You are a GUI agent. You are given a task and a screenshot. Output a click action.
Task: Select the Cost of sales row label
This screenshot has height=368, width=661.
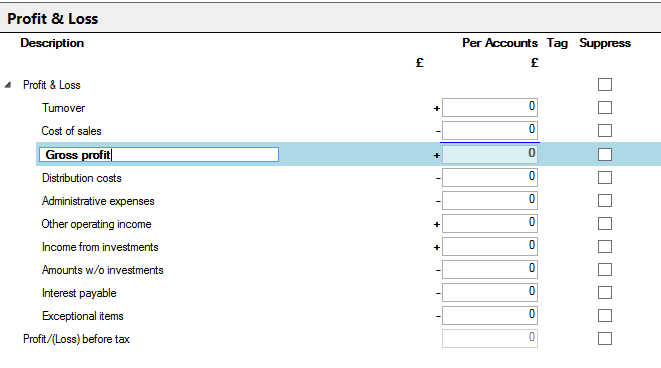pyautogui.click(x=71, y=131)
